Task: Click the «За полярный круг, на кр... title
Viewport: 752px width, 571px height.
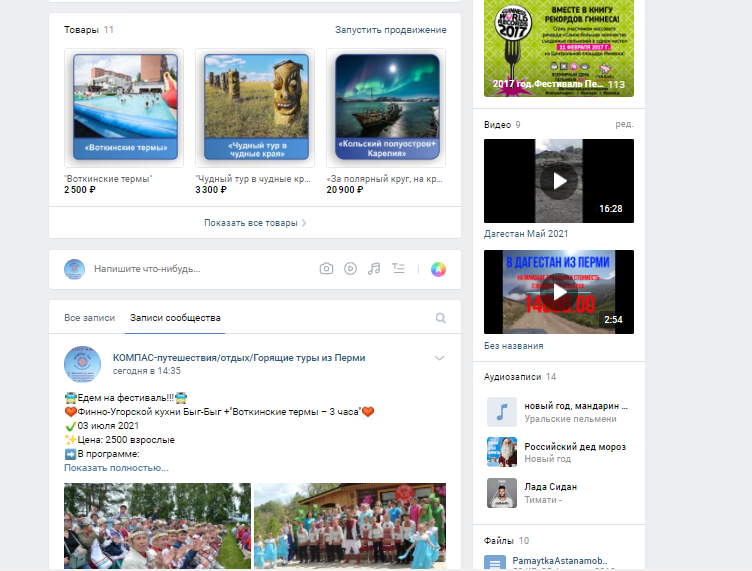Action: tap(384, 179)
